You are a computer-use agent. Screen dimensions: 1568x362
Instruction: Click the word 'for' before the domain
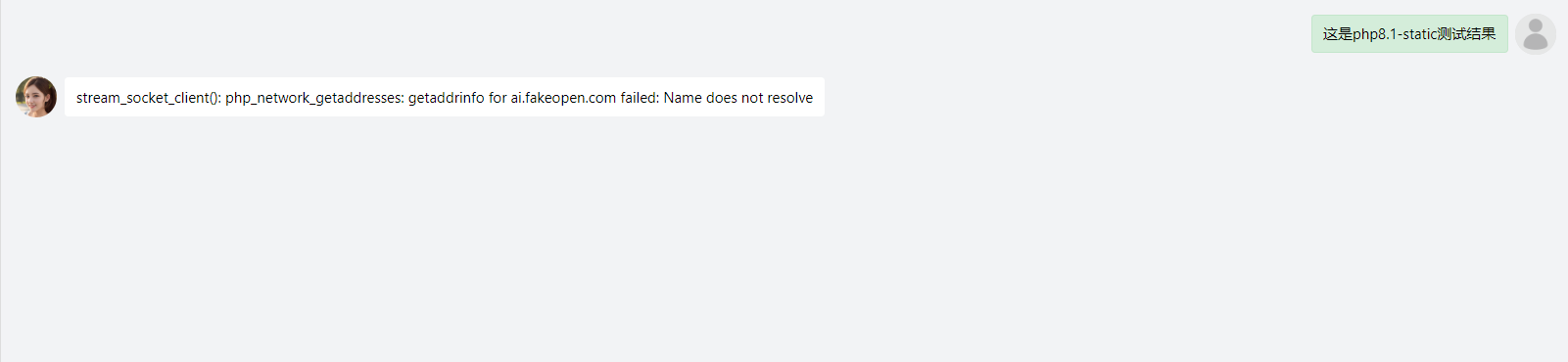(498, 98)
